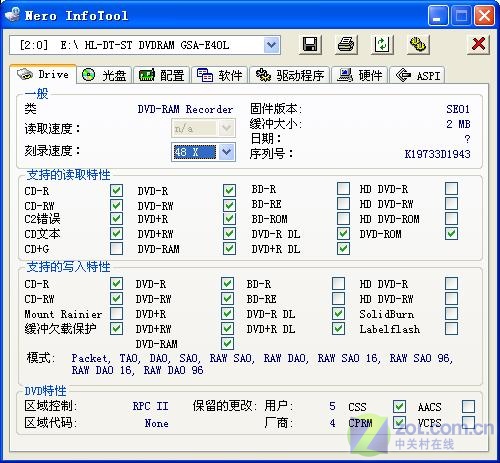
Task: Select the Drive tab
Action: tap(43, 74)
